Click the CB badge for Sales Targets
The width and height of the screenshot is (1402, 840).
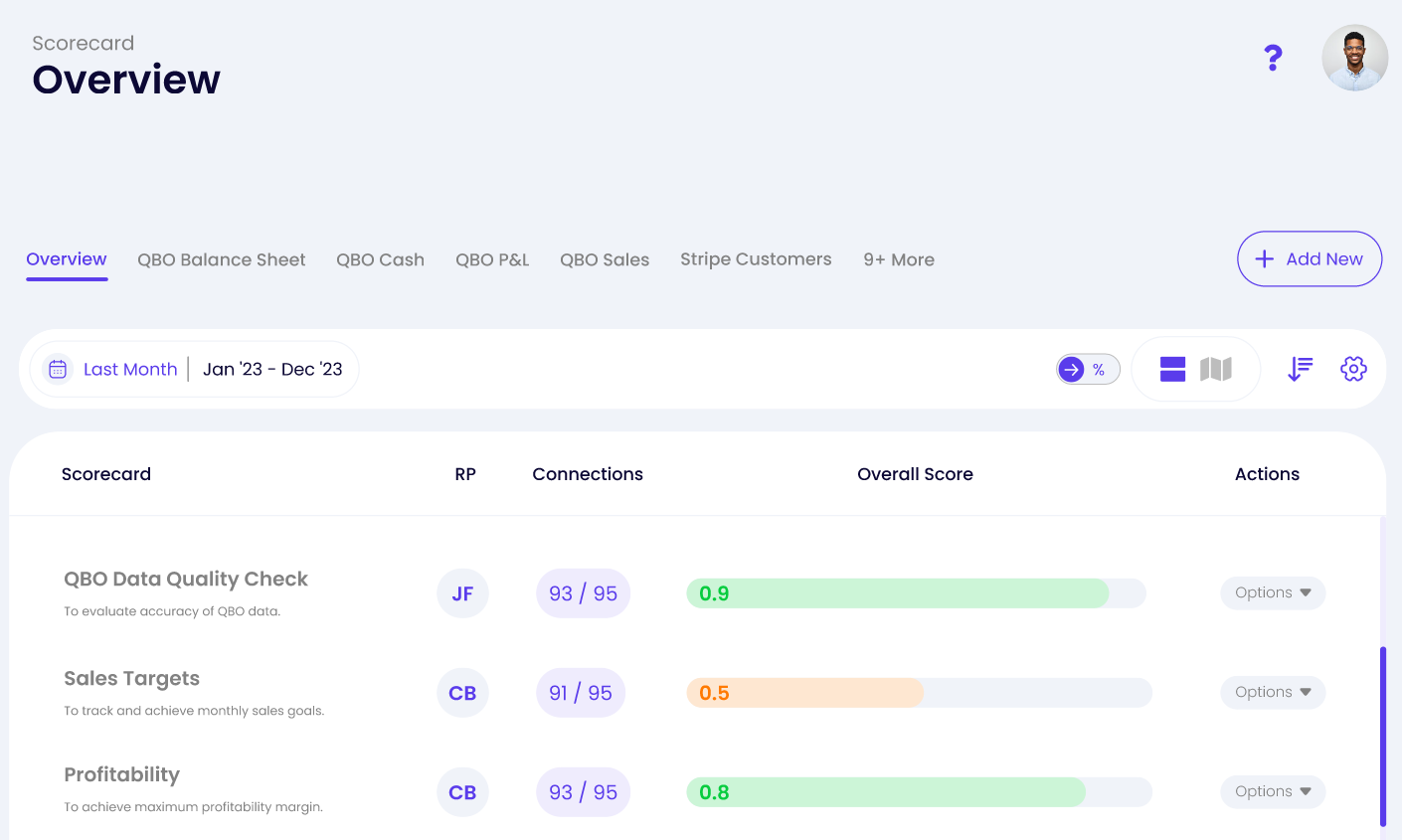pyautogui.click(x=462, y=692)
